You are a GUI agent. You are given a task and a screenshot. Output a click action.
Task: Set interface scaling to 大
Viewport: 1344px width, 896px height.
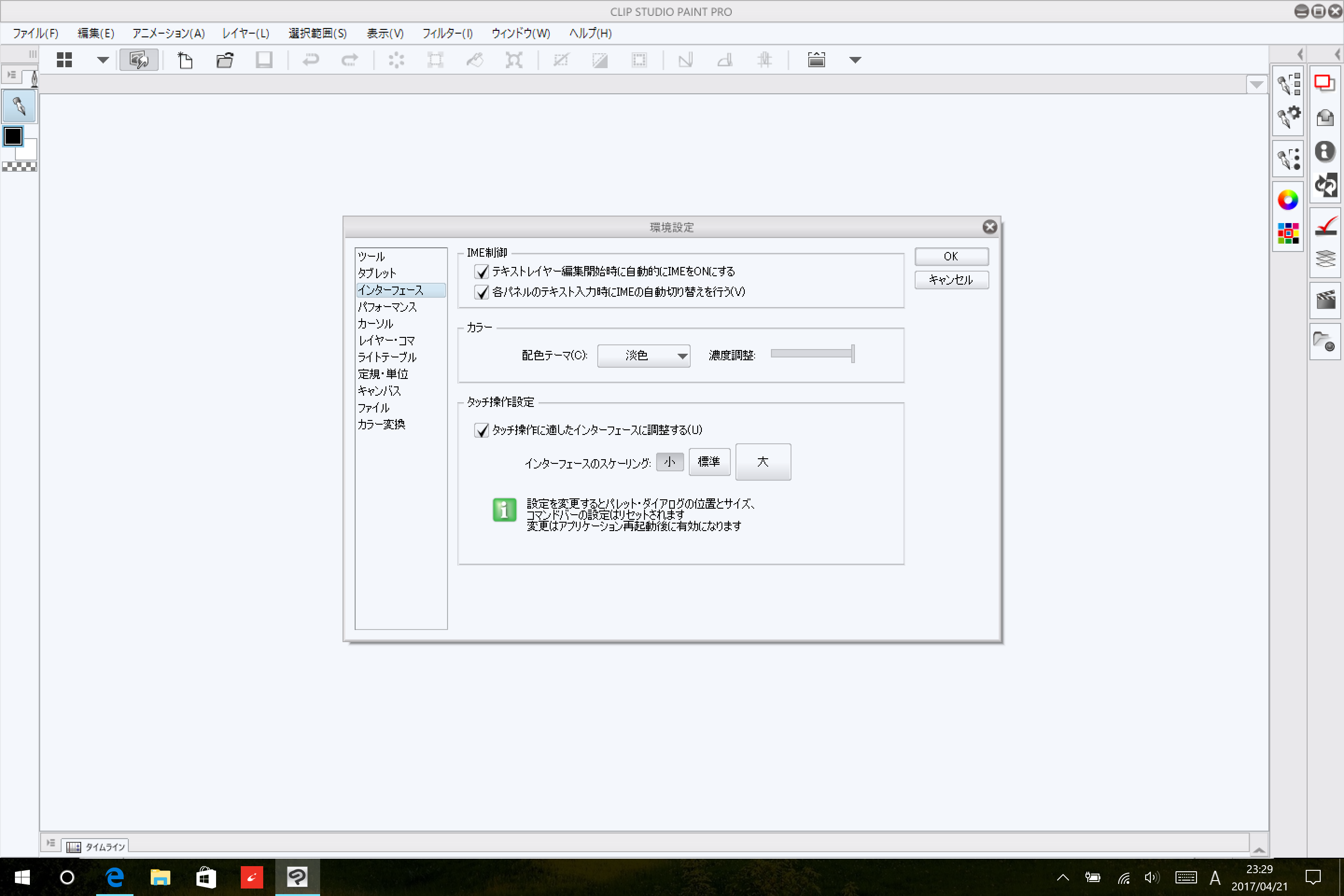point(762,462)
